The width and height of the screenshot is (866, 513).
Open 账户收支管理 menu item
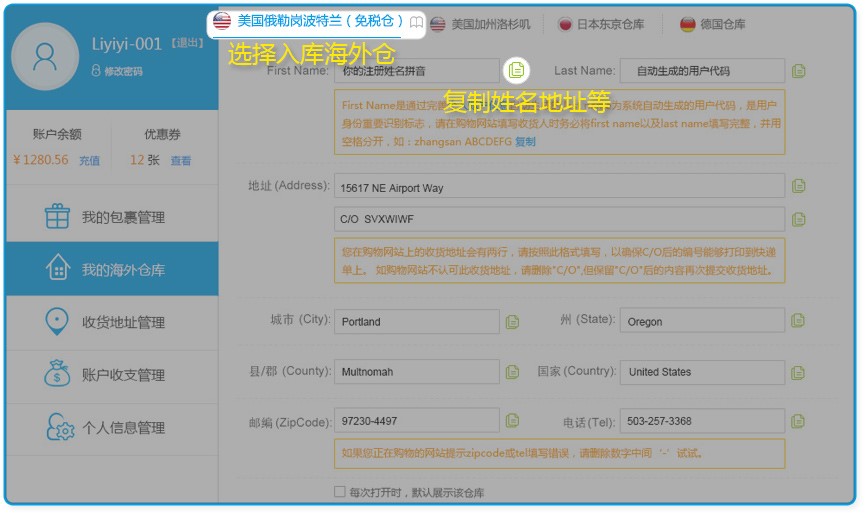click(112, 375)
